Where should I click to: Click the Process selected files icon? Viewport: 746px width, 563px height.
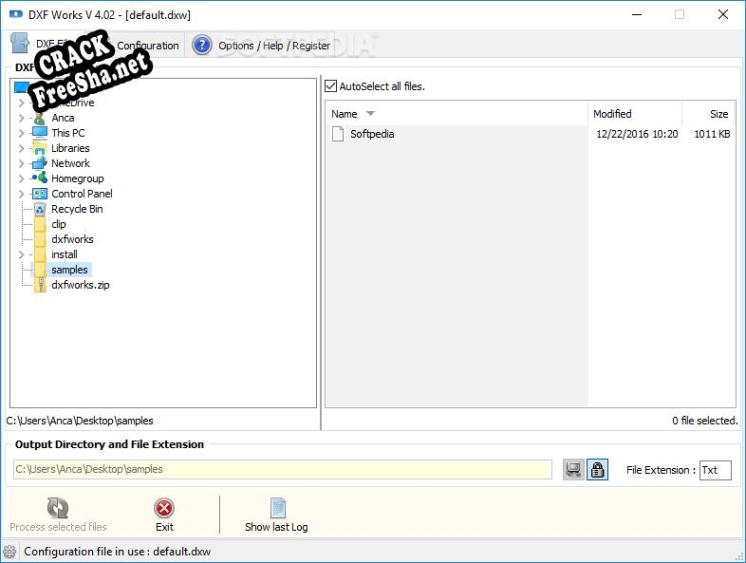point(58,508)
